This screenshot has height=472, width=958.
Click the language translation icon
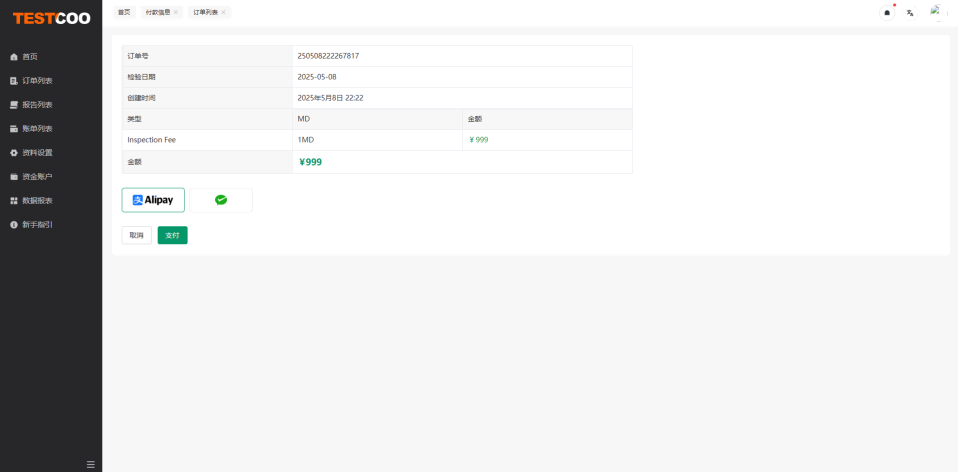click(x=910, y=12)
